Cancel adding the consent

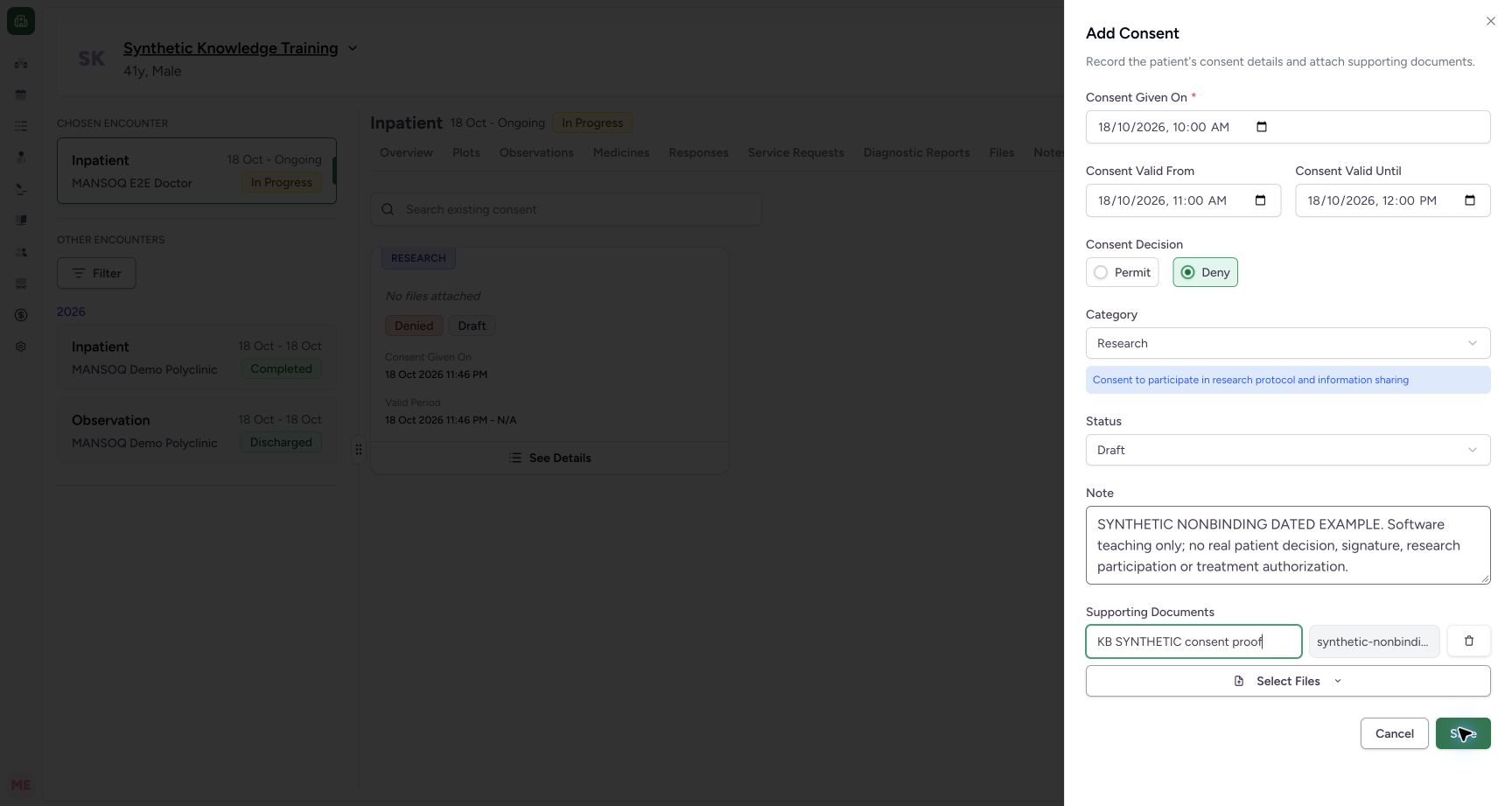[x=1394, y=733]
